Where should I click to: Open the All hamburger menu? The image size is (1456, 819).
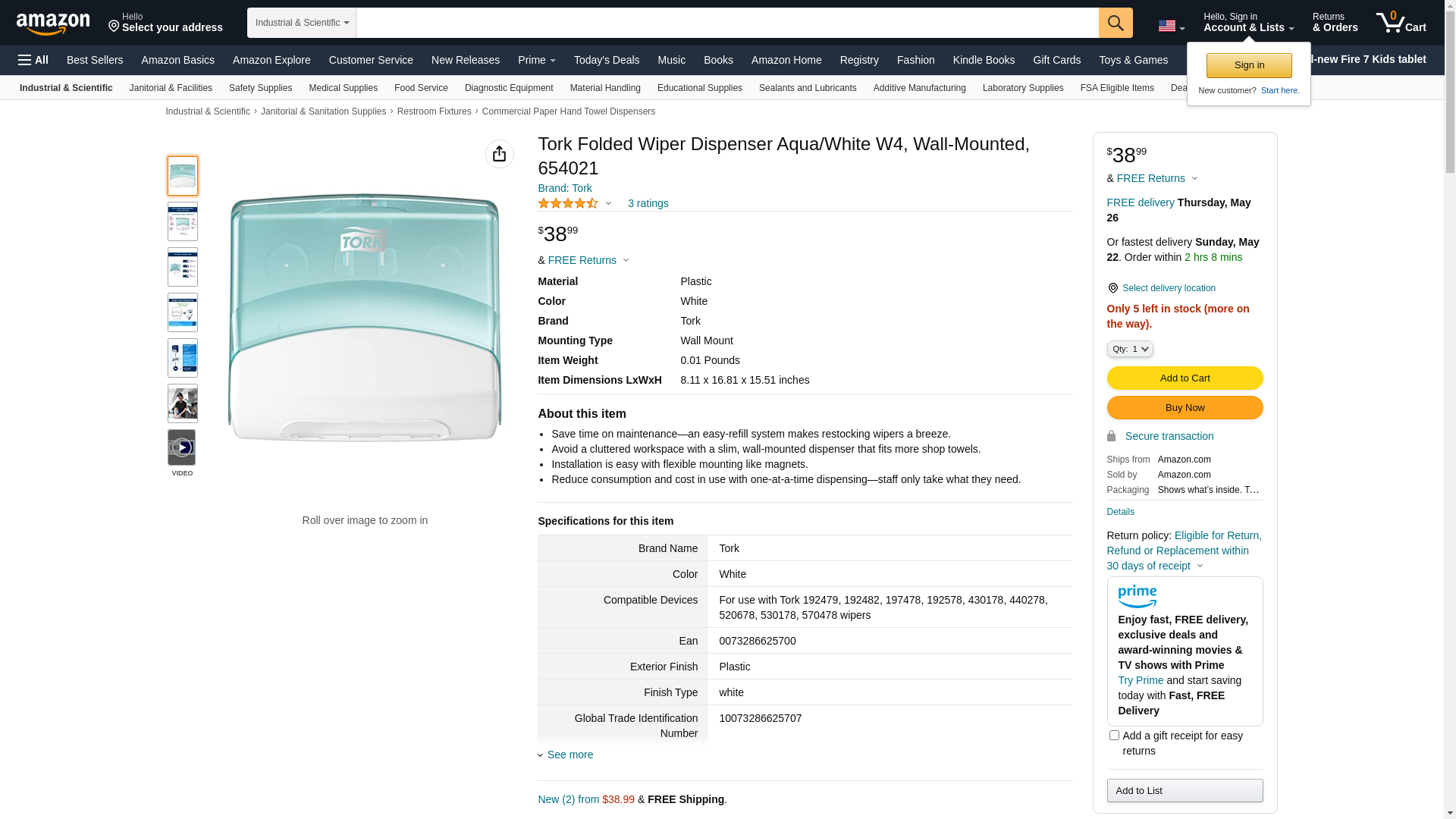(33, 60)
